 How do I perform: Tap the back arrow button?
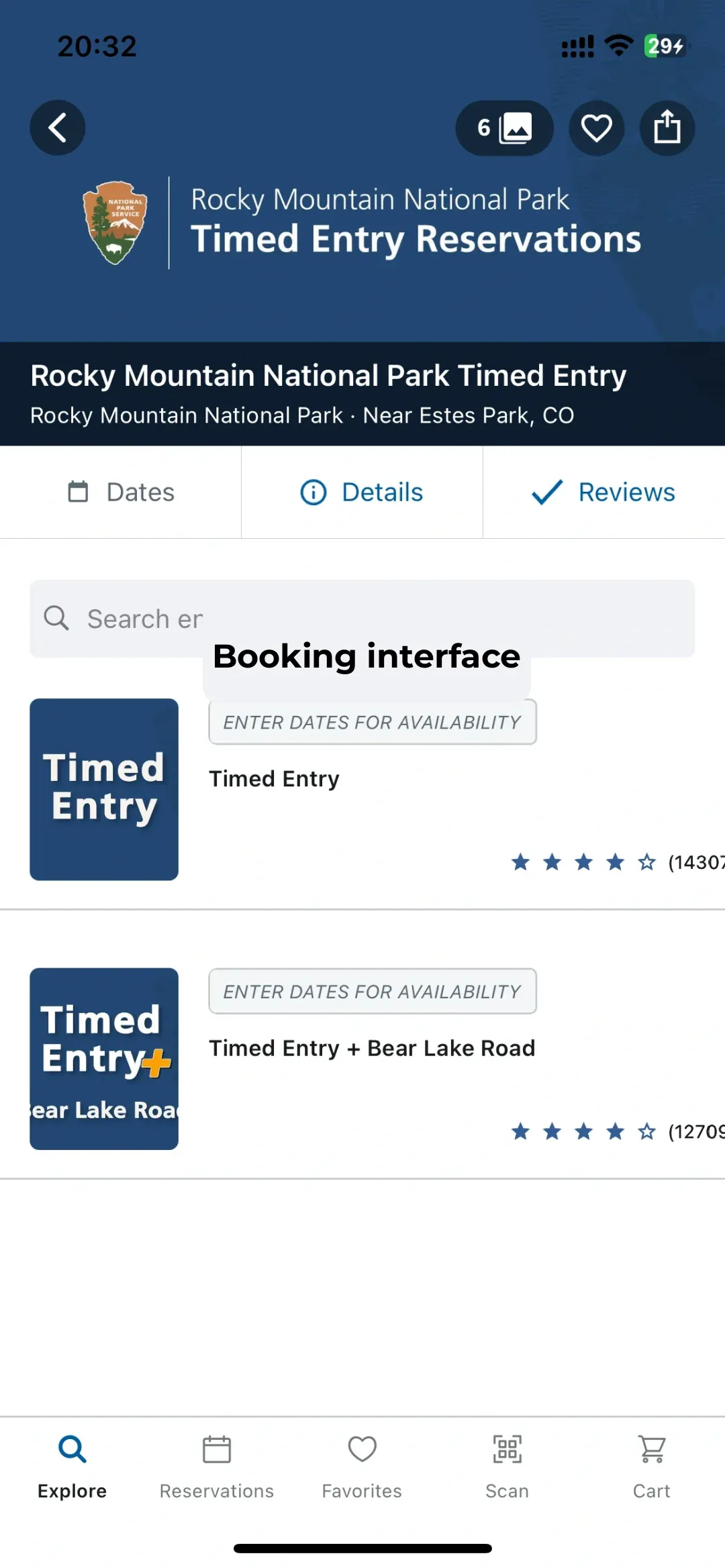pyautogui.click(x=58, y=127)
